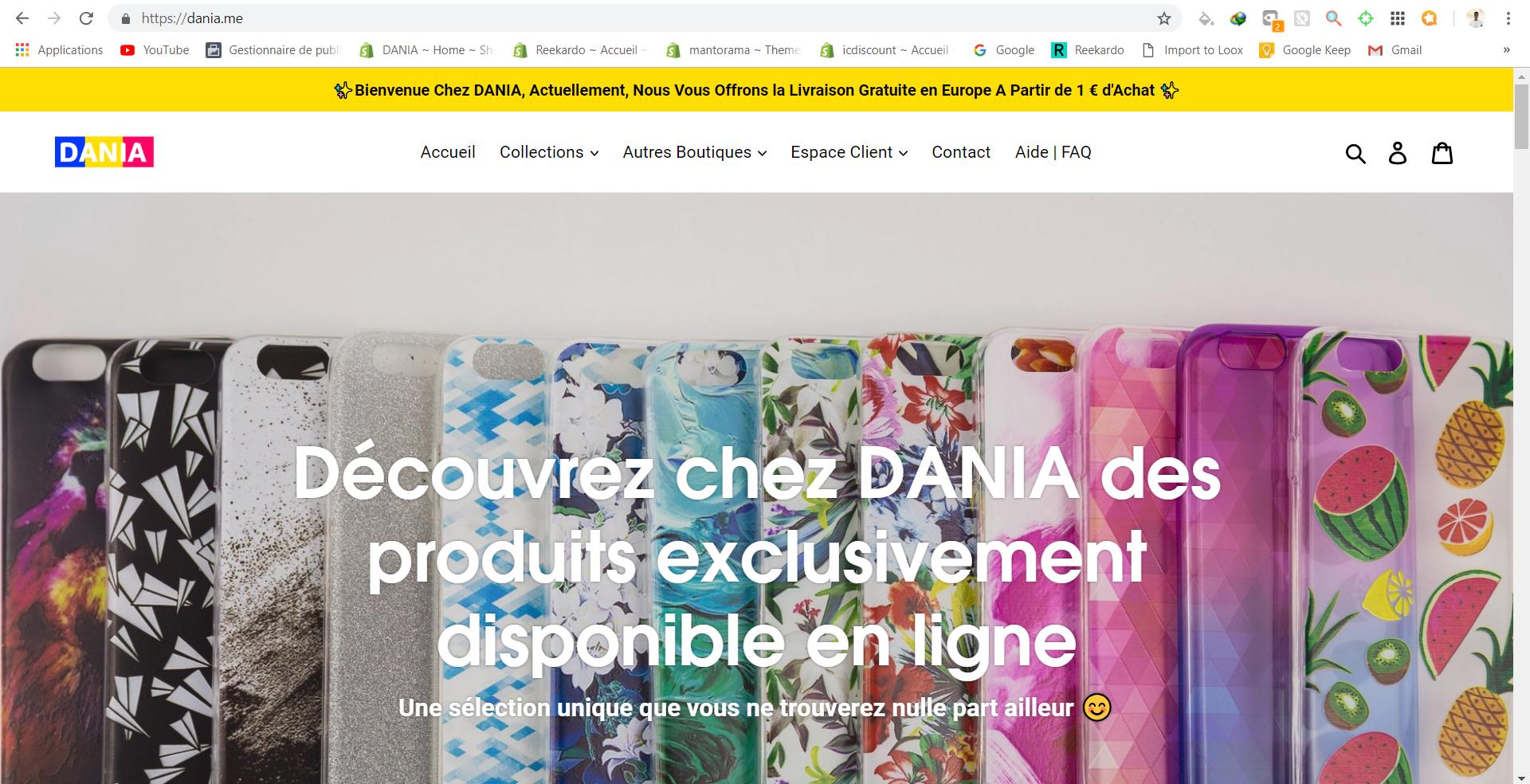Open the customer account icon
This screenshot has height=784, width=1530.
(1398, 153)
